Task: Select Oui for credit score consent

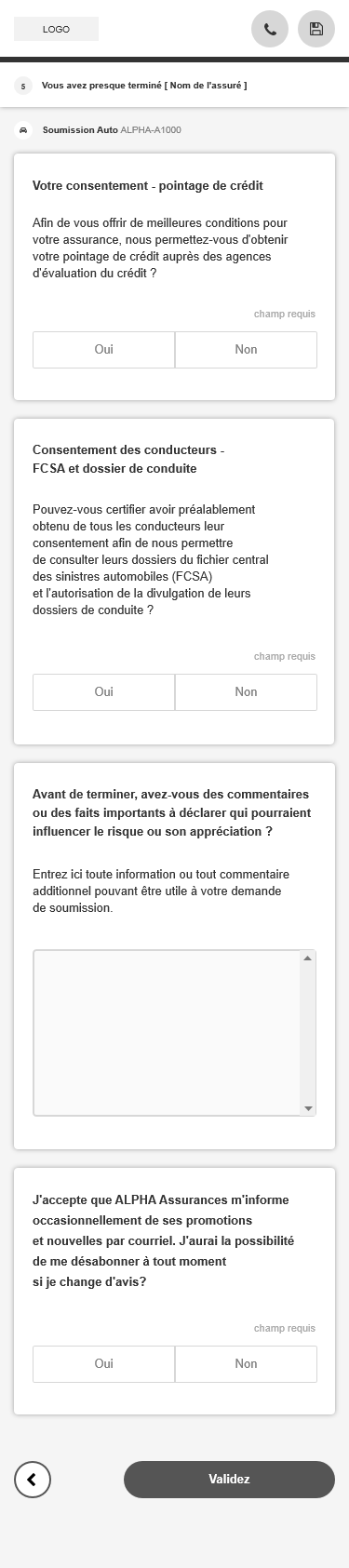Action: click(x=103, y=350)
